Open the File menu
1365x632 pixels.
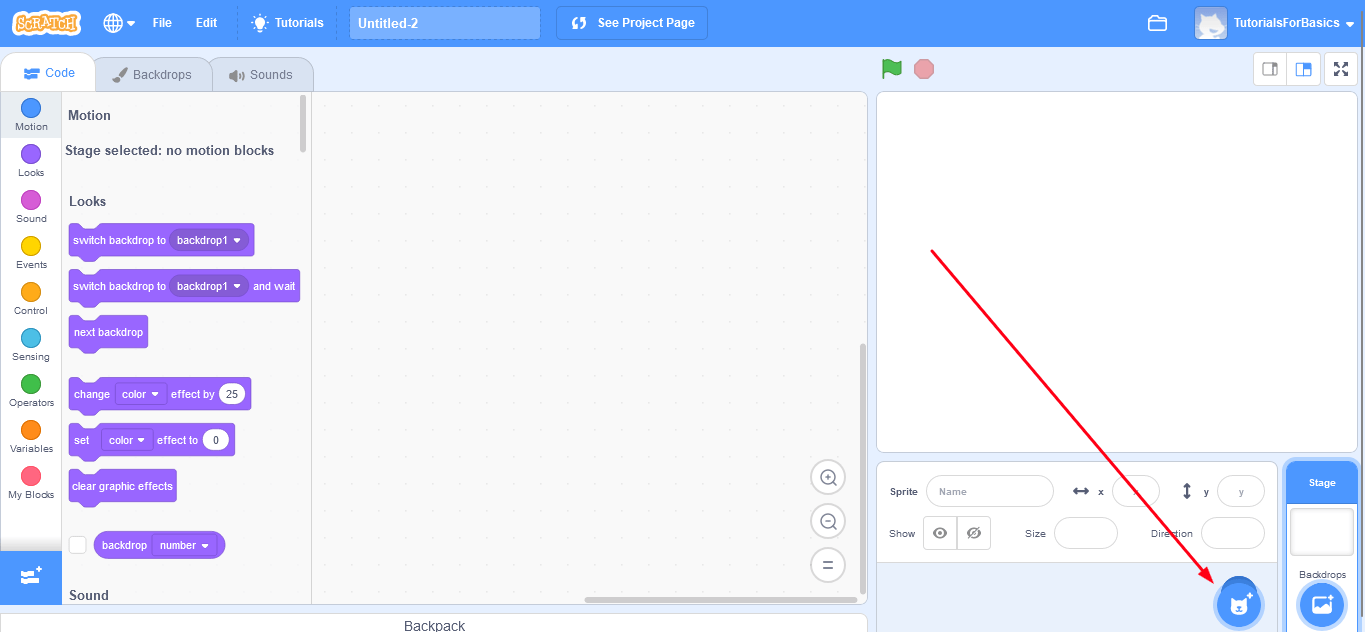point(162,23)
